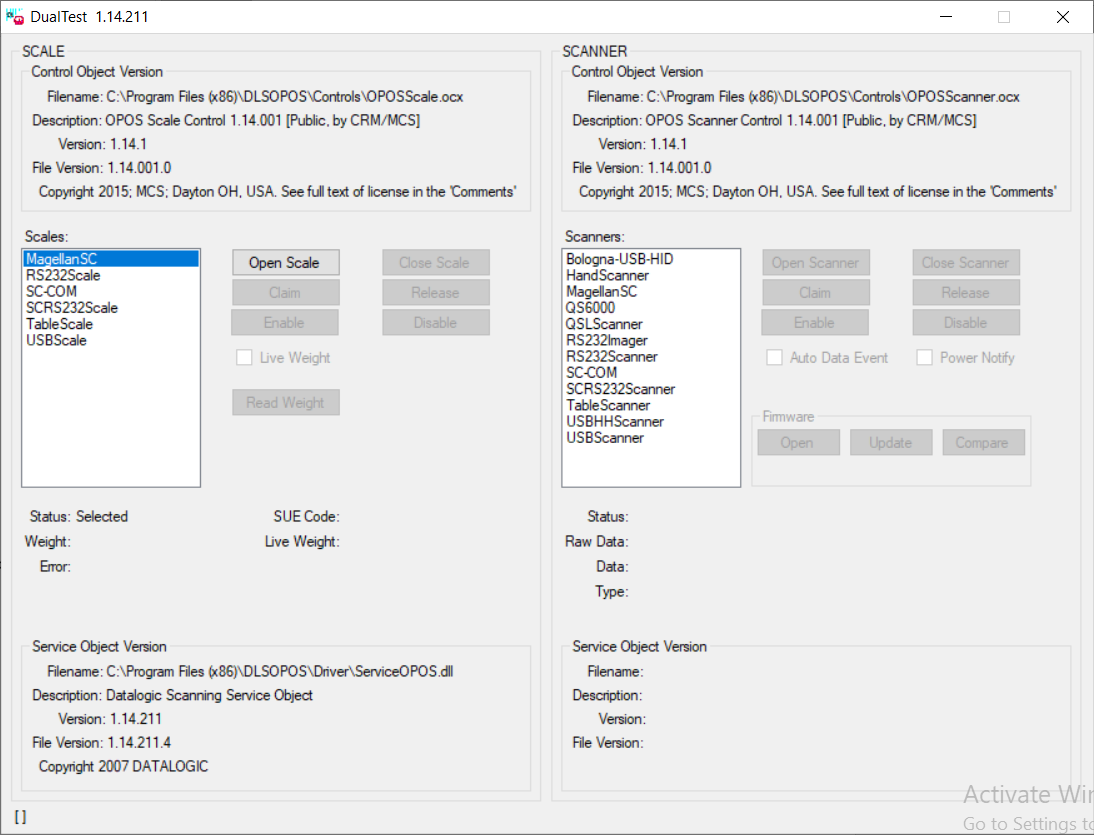
Task: Click the Firmware Update button
Action: tap(890, 443)
